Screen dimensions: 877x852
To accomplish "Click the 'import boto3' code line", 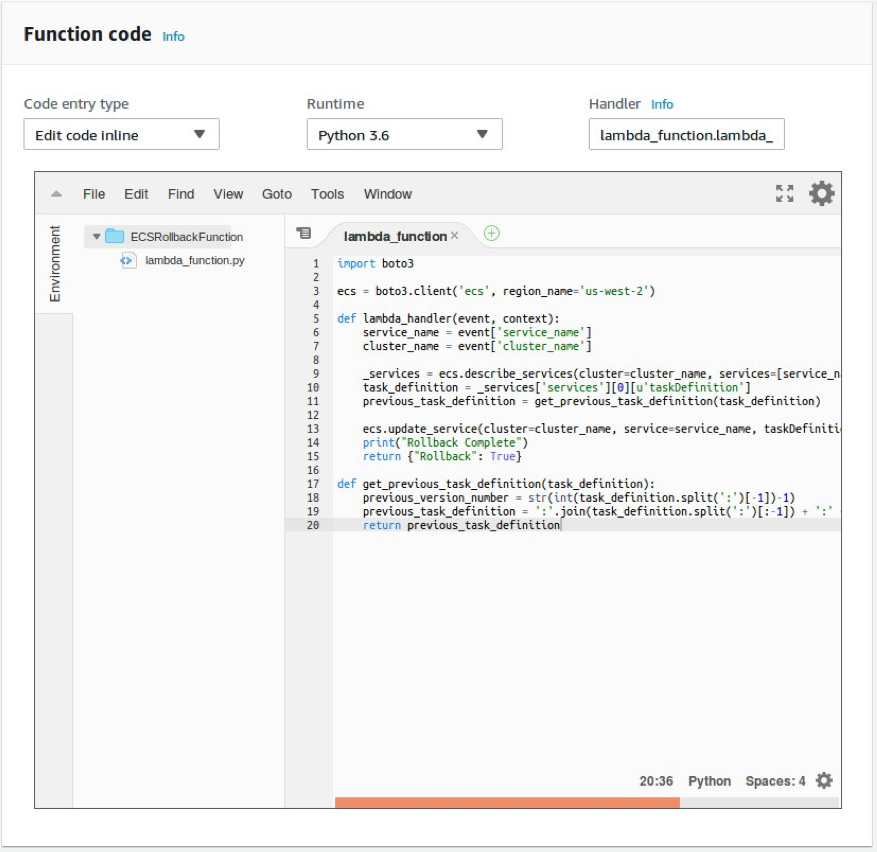I will [x=375, y=263].
